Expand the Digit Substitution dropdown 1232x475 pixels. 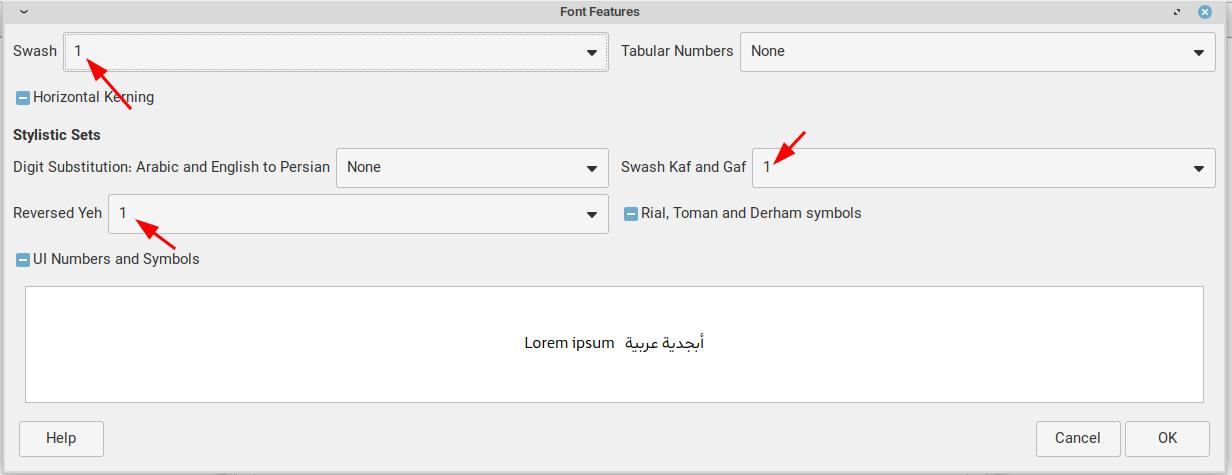472,168
